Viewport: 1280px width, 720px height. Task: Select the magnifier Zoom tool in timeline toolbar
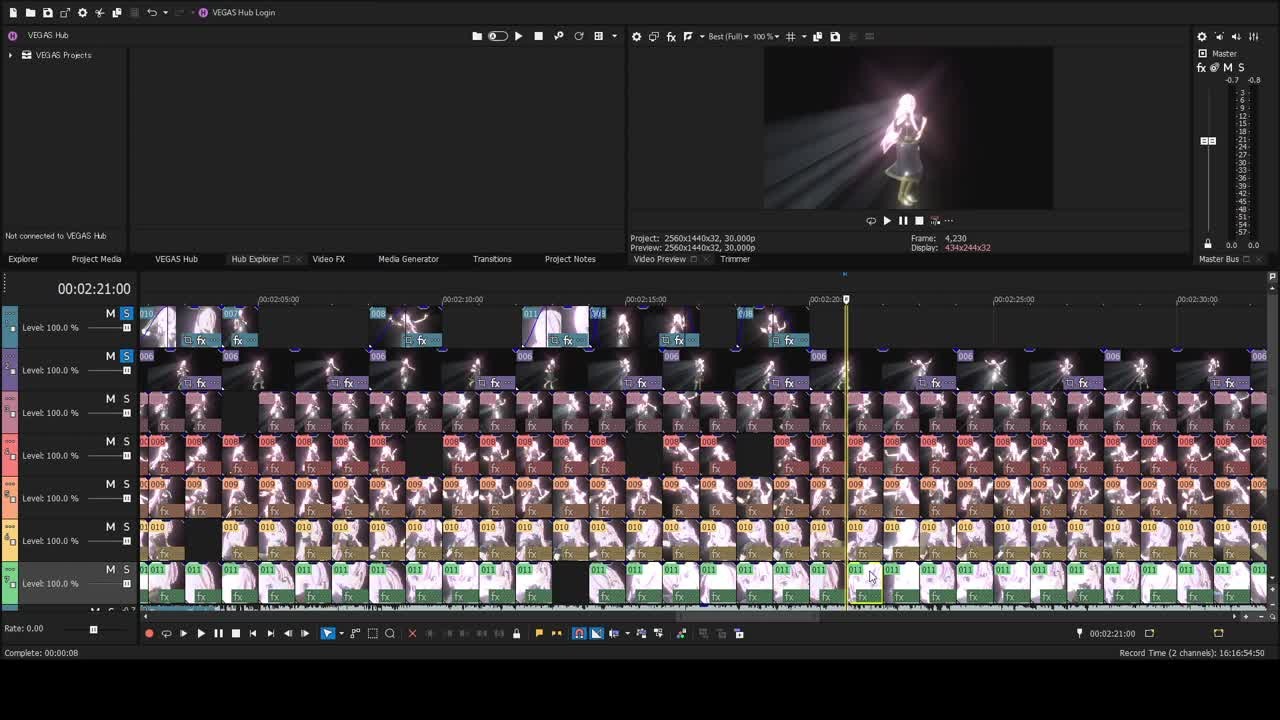(x=390, y=633)
